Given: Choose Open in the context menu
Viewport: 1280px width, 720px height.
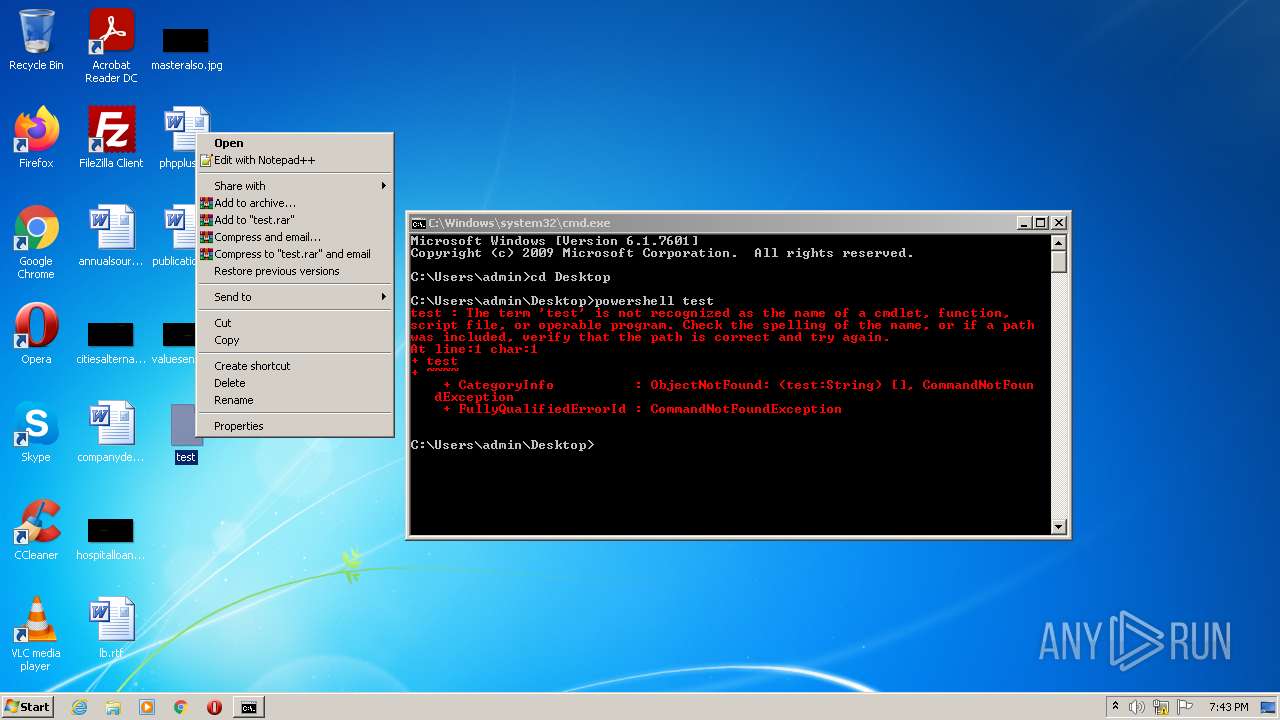Looking at the screenshot, I should click(294, 143).
